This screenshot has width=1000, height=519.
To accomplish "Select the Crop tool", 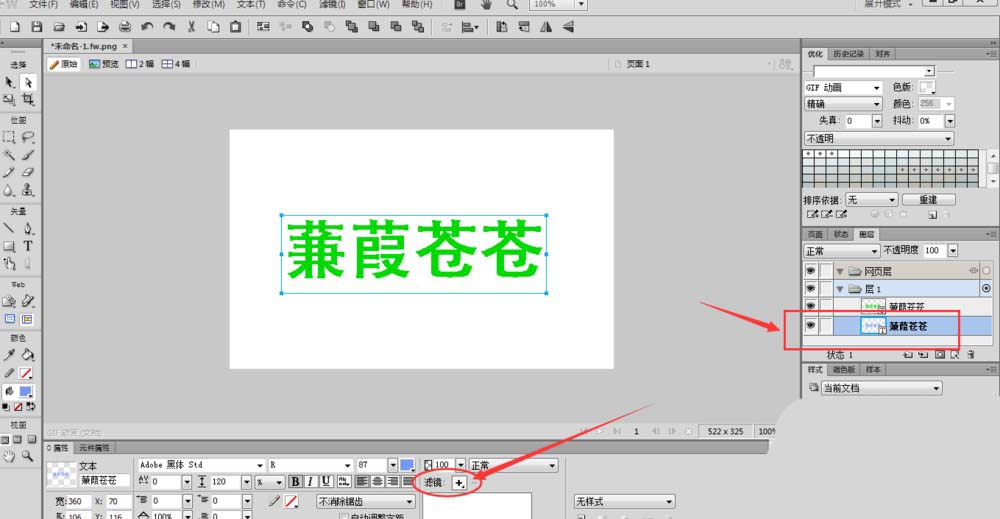I will 28,100.
